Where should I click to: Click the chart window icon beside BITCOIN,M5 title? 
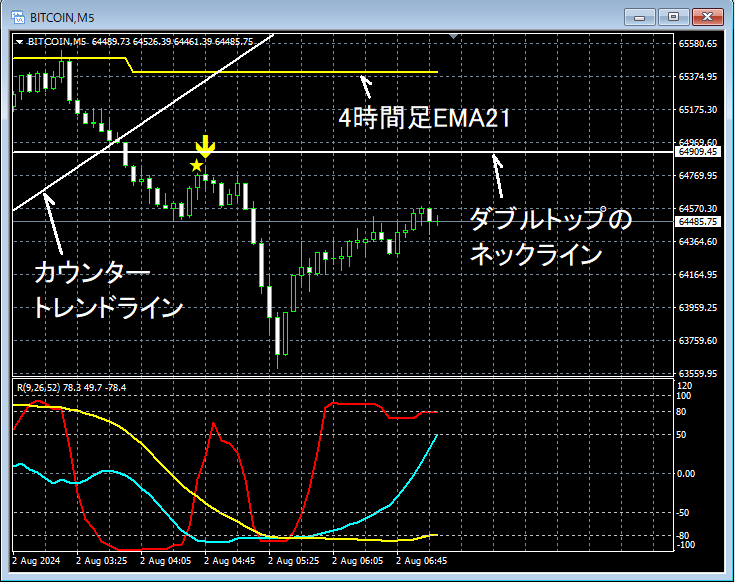(x=18, y=17)
